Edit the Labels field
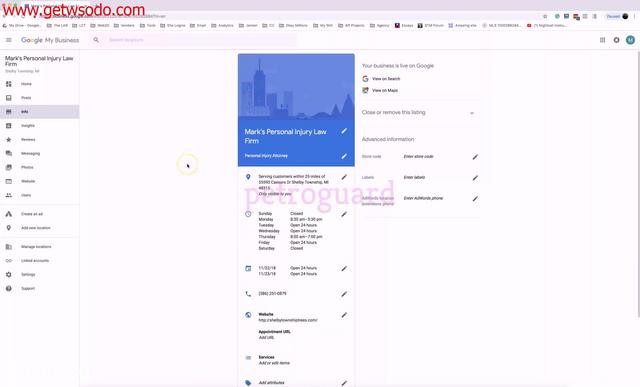 pyautogui.click(x=475, y=178)
